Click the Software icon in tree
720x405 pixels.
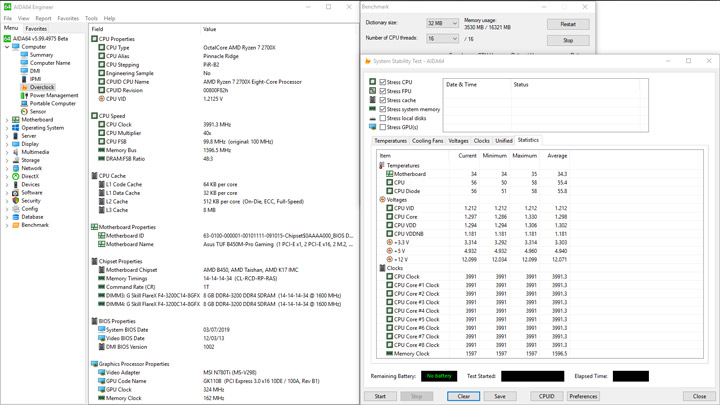[x=16, y=192]
